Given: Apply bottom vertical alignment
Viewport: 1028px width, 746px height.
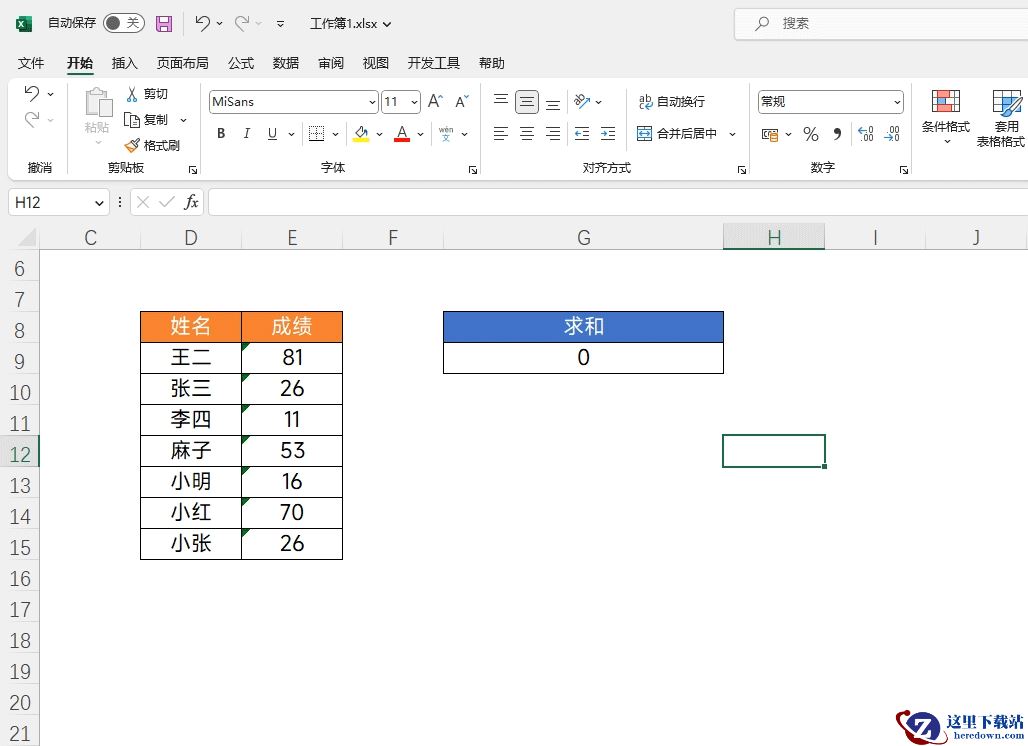Looking at the screenshot, I should (553, 102).
